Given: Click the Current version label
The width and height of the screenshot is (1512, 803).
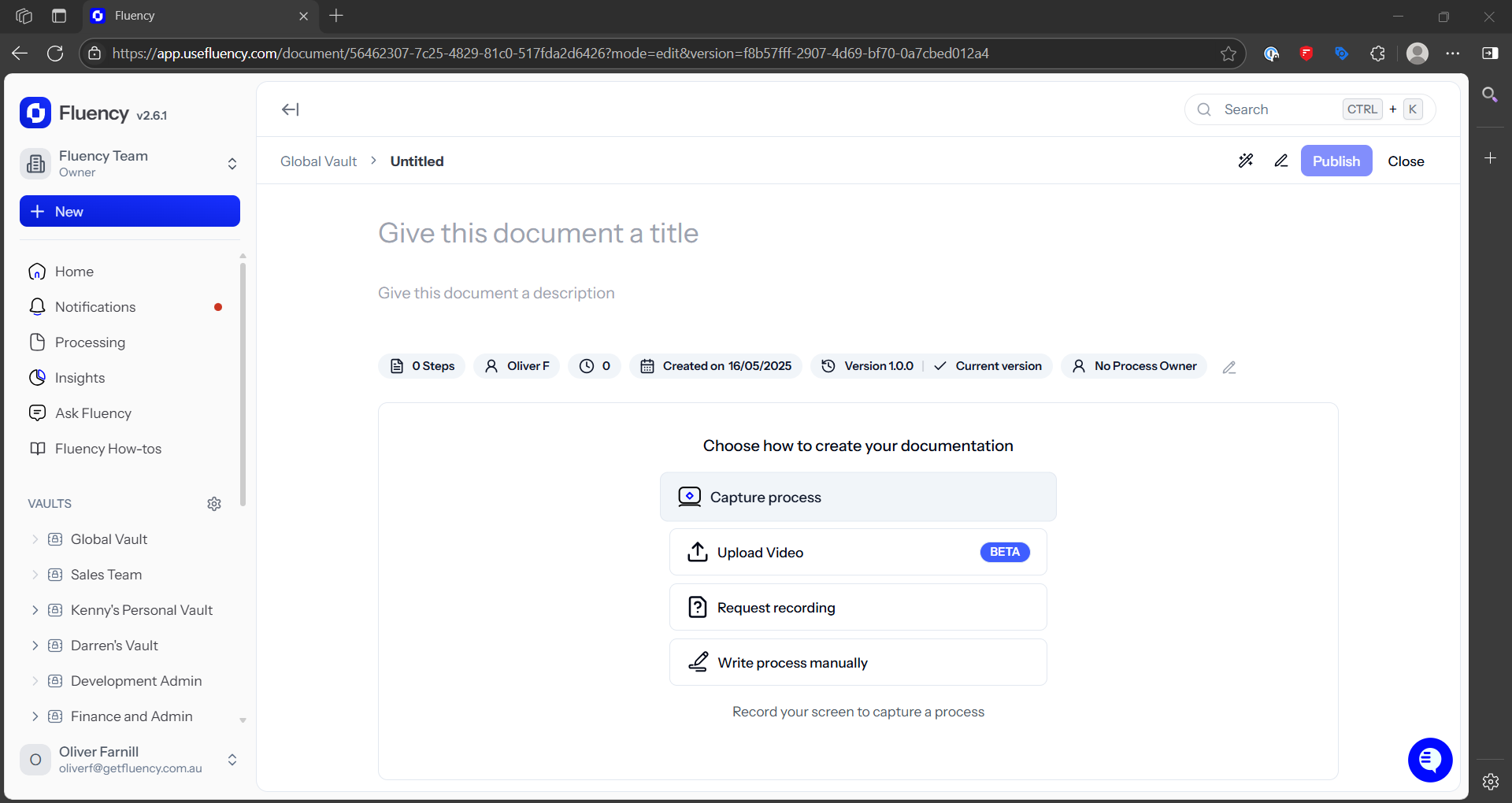Looking at the screenshot, I should click(x=999, y=366).
